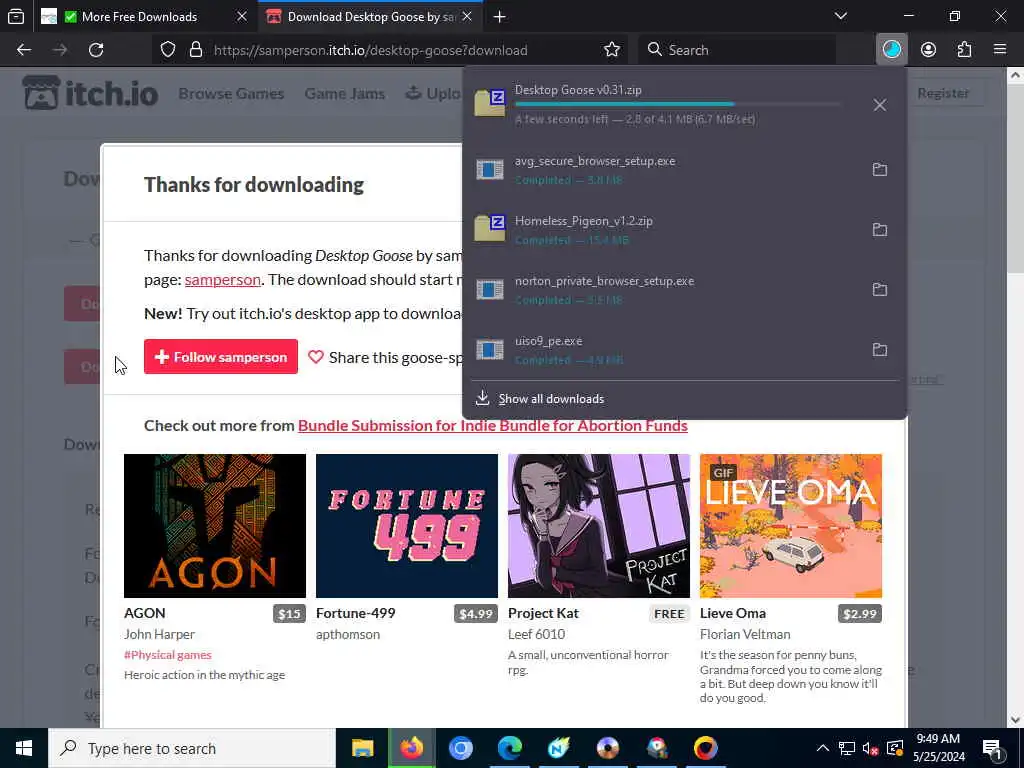
Task: Open tracking protection shield icon
Action: (168, 50)
